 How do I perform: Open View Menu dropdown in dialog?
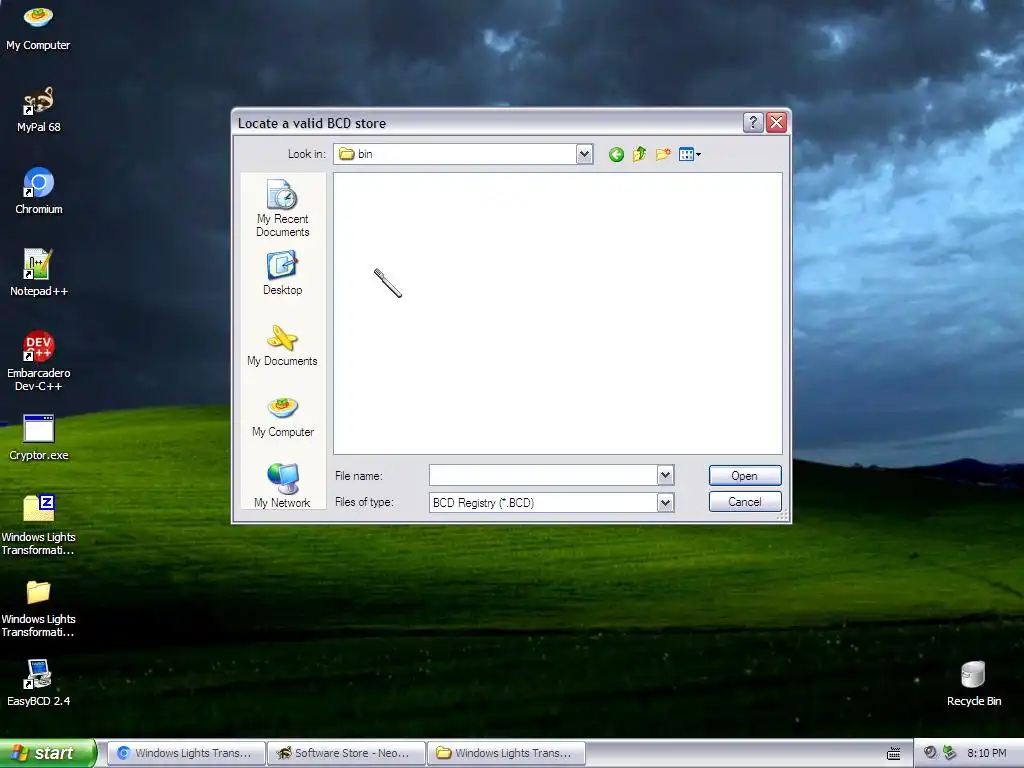click(x=690, y=154)
